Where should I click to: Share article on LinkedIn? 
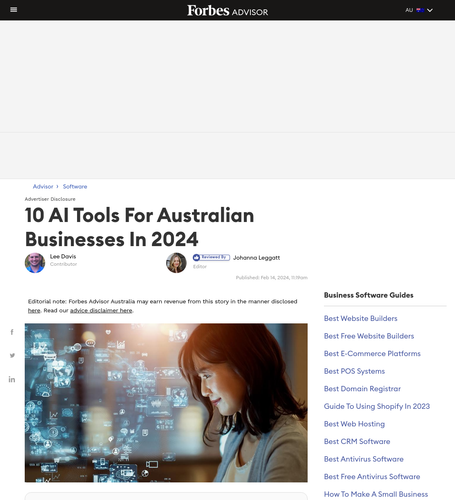coord(12,379)
